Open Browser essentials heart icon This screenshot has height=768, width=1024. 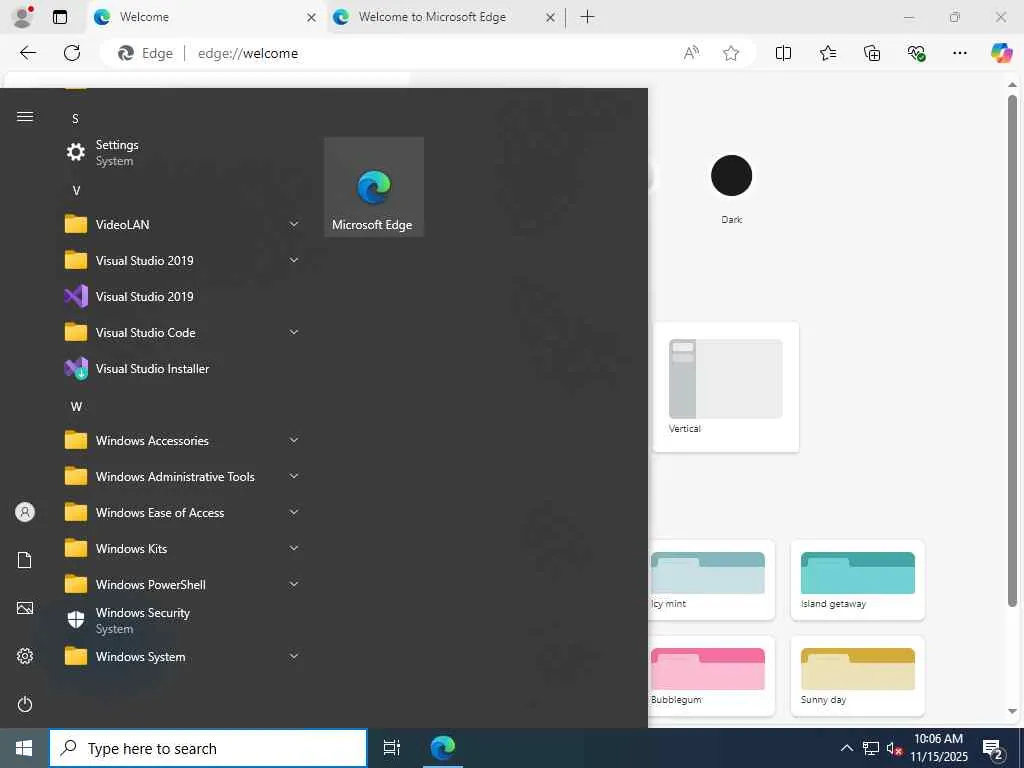tap(916, 53)
